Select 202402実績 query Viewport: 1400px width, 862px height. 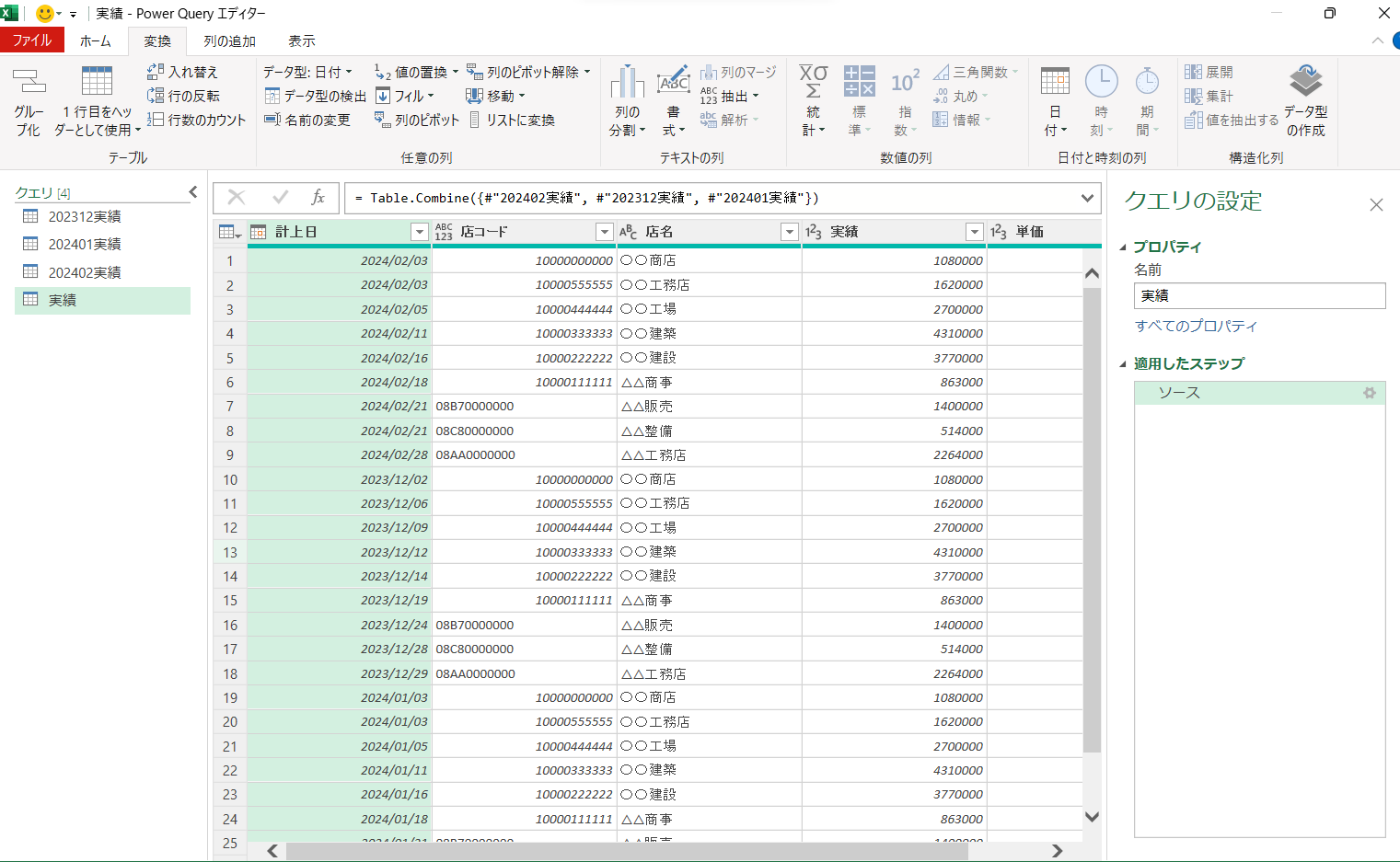pyautogui.click(x=102, y=272)
